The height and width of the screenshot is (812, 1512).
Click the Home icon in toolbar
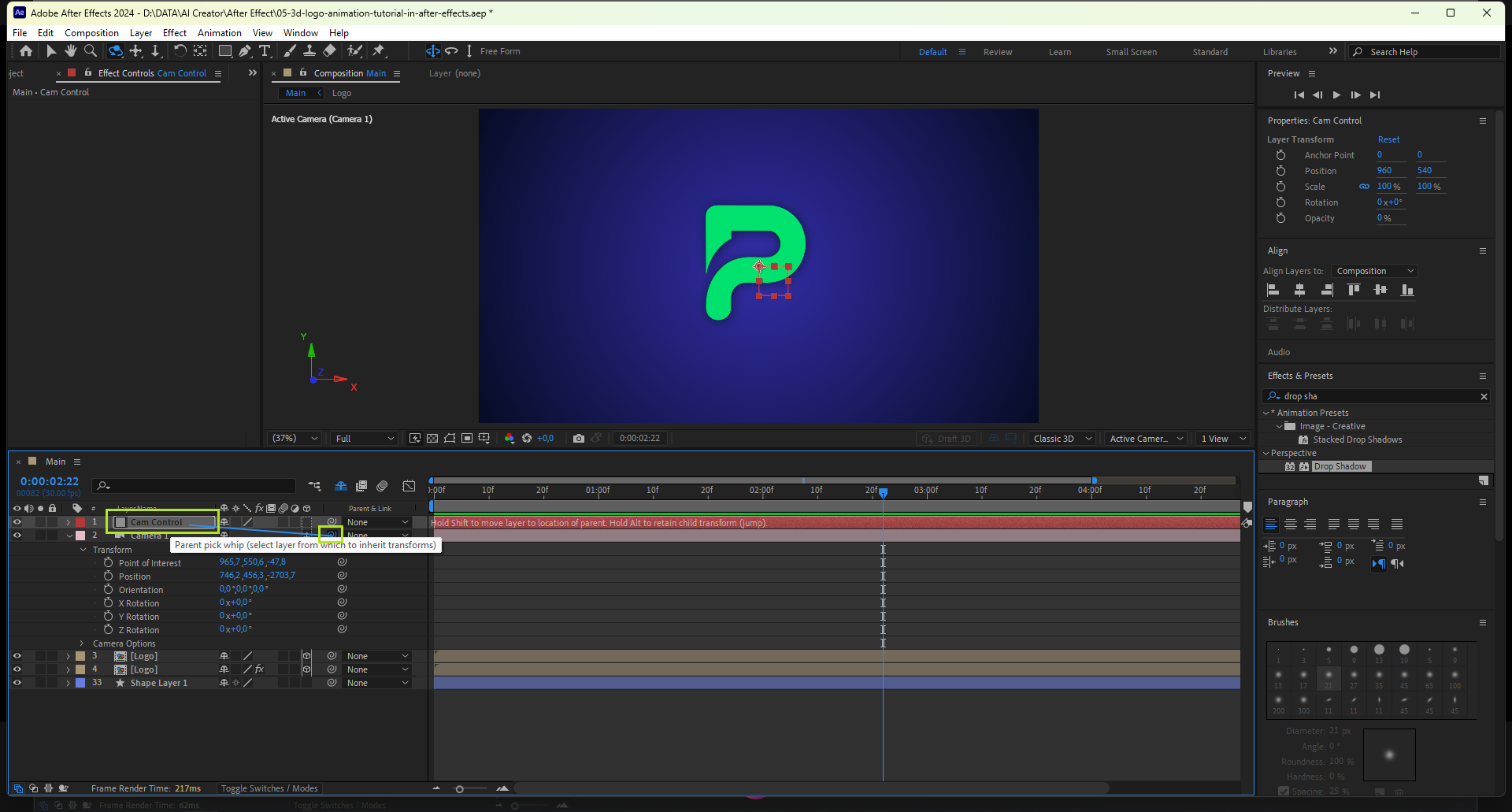pyautogui.click(x=26, y=51)
